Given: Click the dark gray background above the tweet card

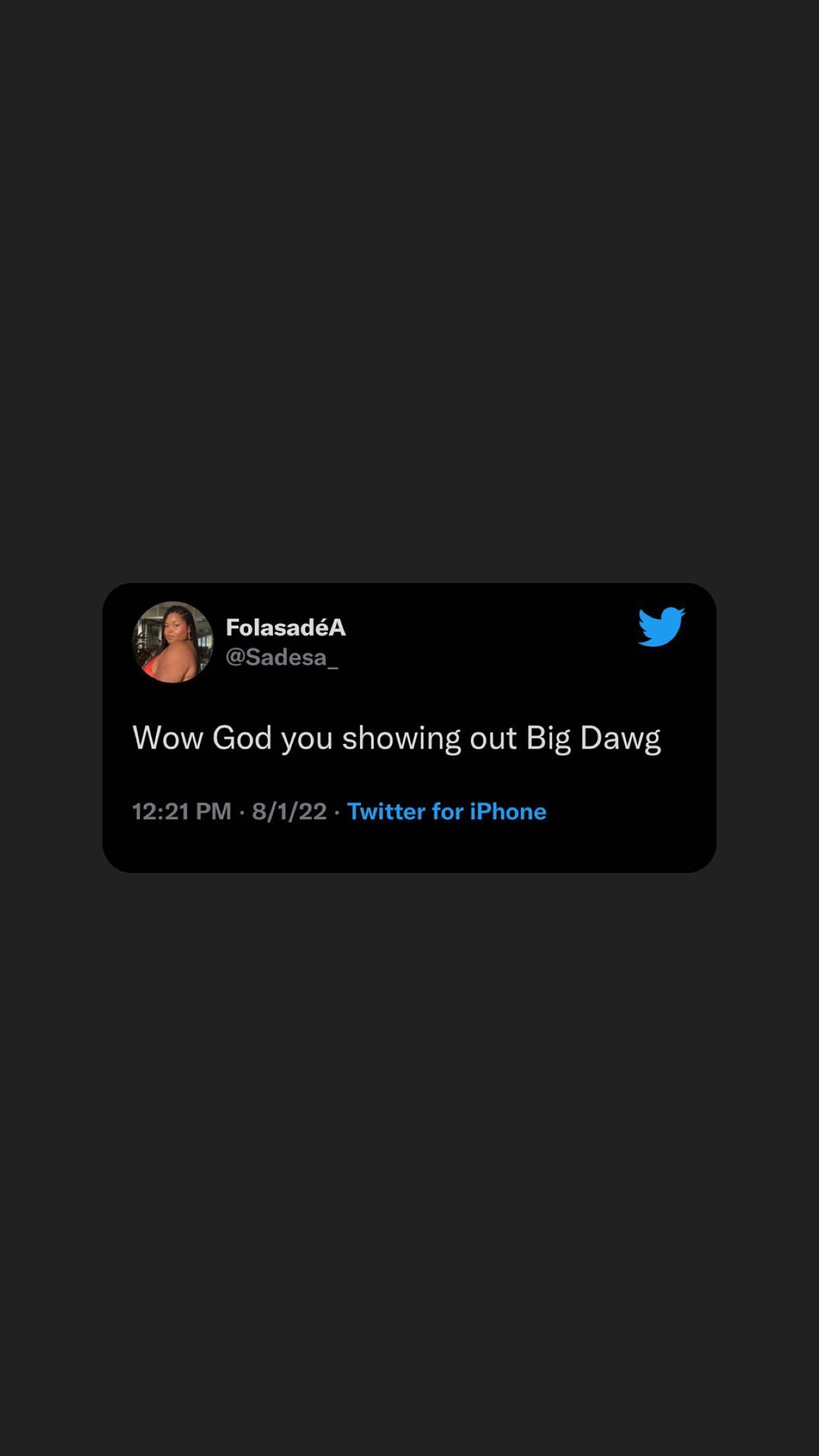Looking at the screenshot, I should point(409,288).
